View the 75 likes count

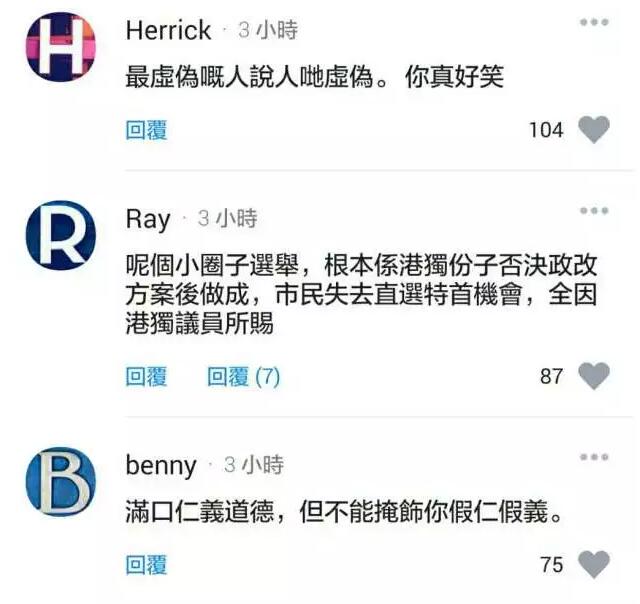551,565
